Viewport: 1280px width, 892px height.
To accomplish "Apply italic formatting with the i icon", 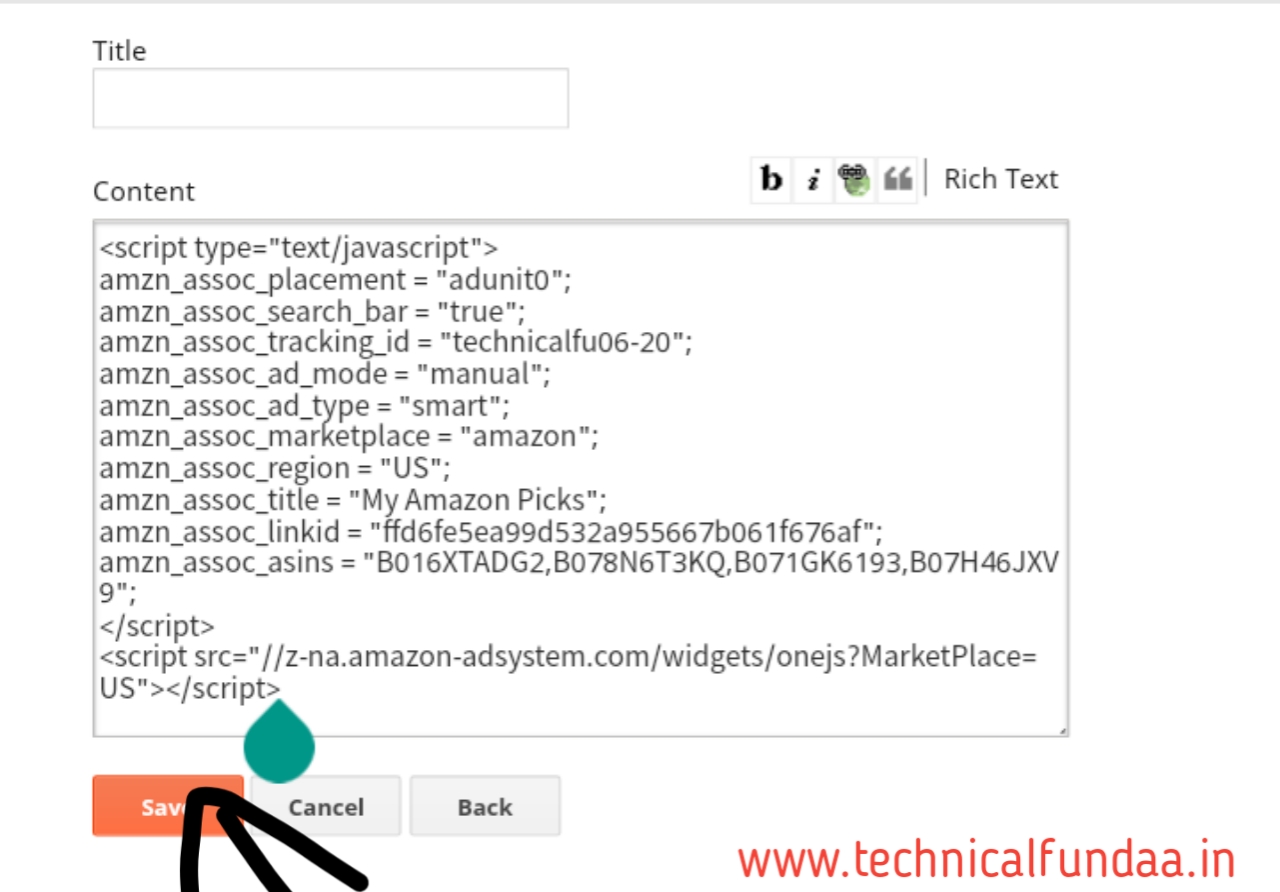I will point(813,180).
